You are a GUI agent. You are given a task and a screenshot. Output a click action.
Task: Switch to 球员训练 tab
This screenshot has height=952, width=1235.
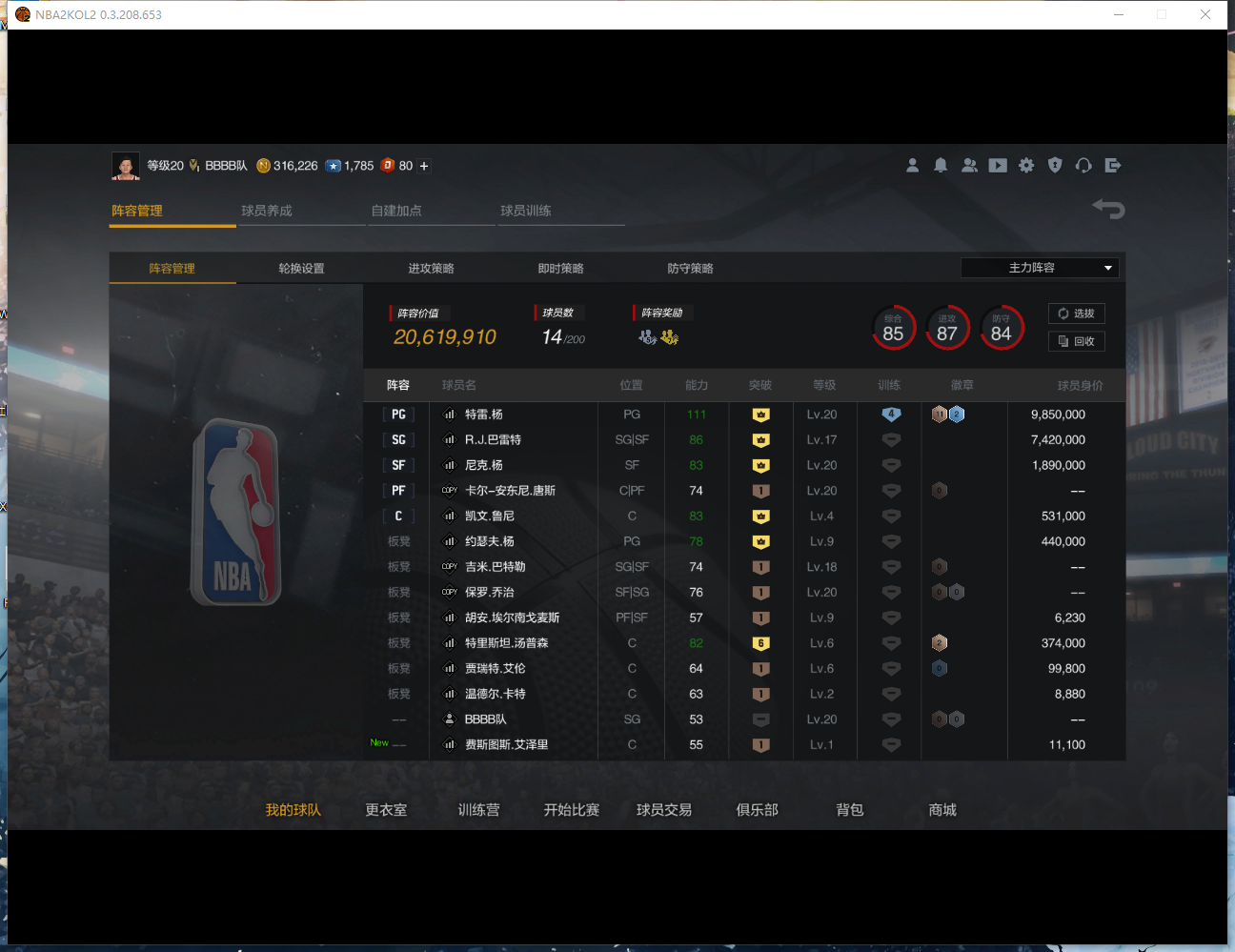pos(561,211)
